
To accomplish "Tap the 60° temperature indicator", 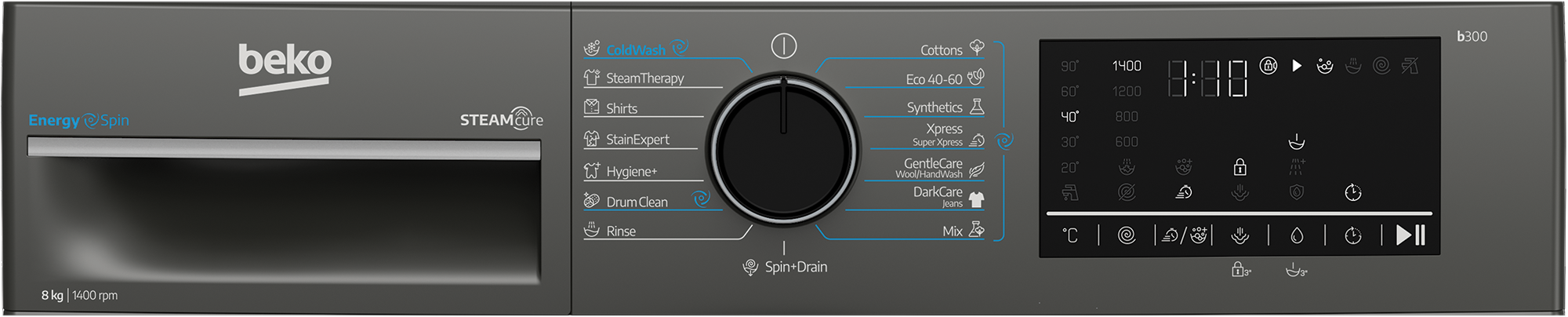I will pos(1070,91).
